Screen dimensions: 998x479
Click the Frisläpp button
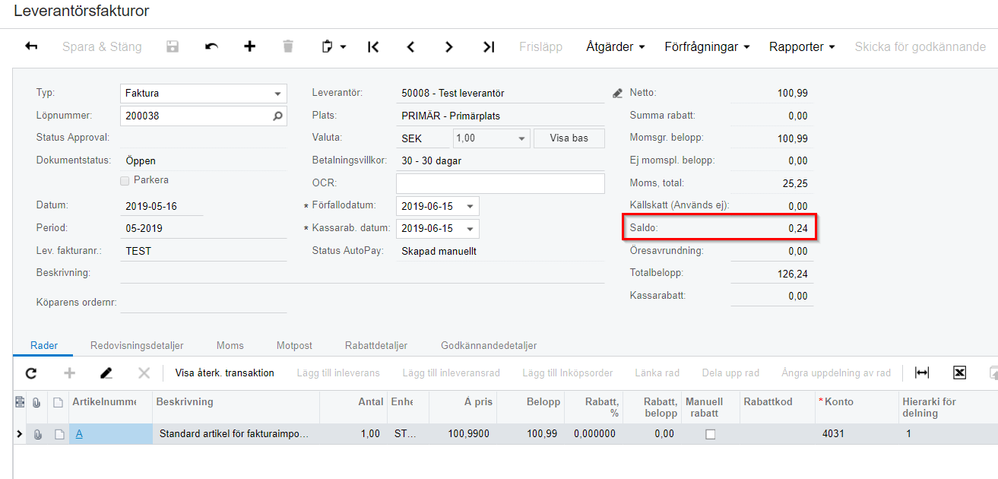click(541, 46)
